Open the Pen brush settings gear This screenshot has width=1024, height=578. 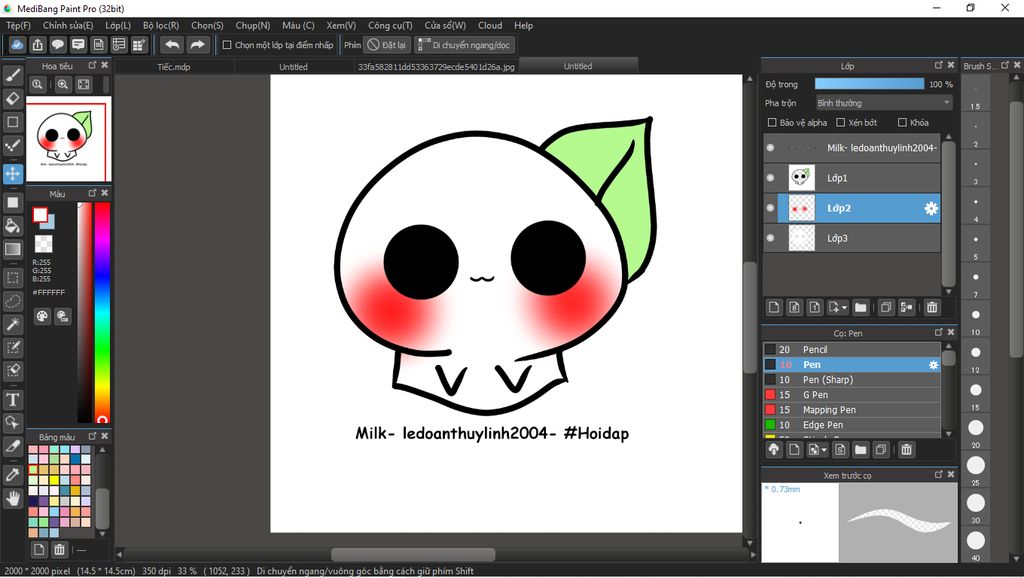pos(933,365)
